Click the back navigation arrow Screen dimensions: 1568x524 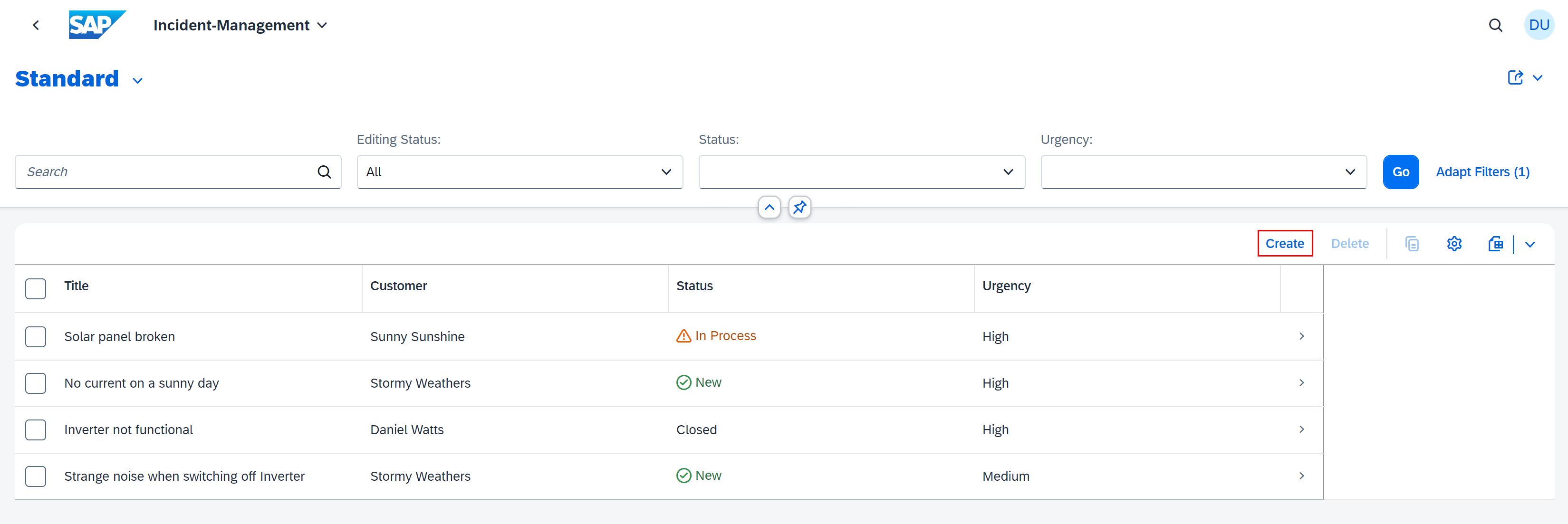tap(36, 25)
